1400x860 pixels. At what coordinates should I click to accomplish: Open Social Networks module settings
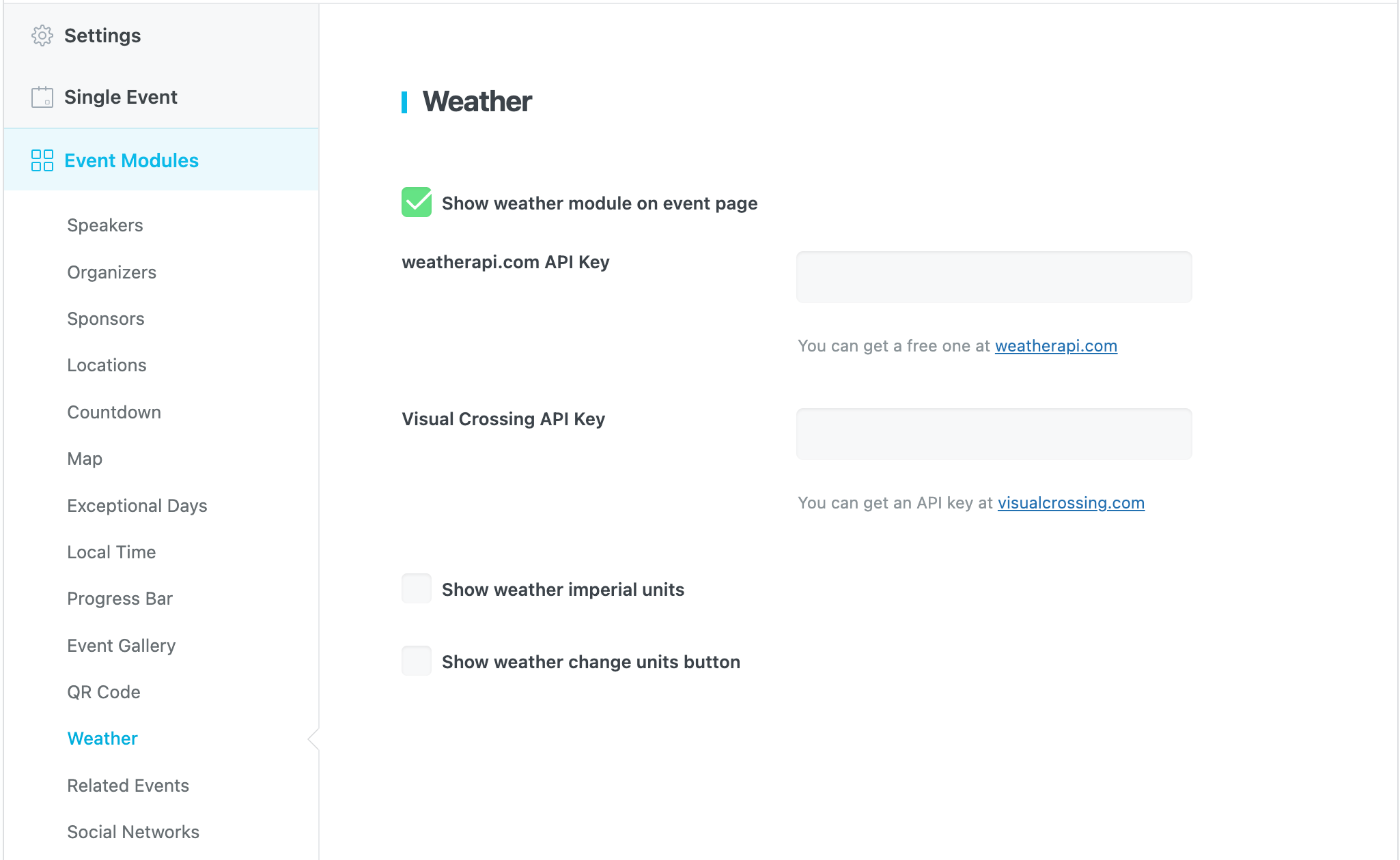[133, 832]
